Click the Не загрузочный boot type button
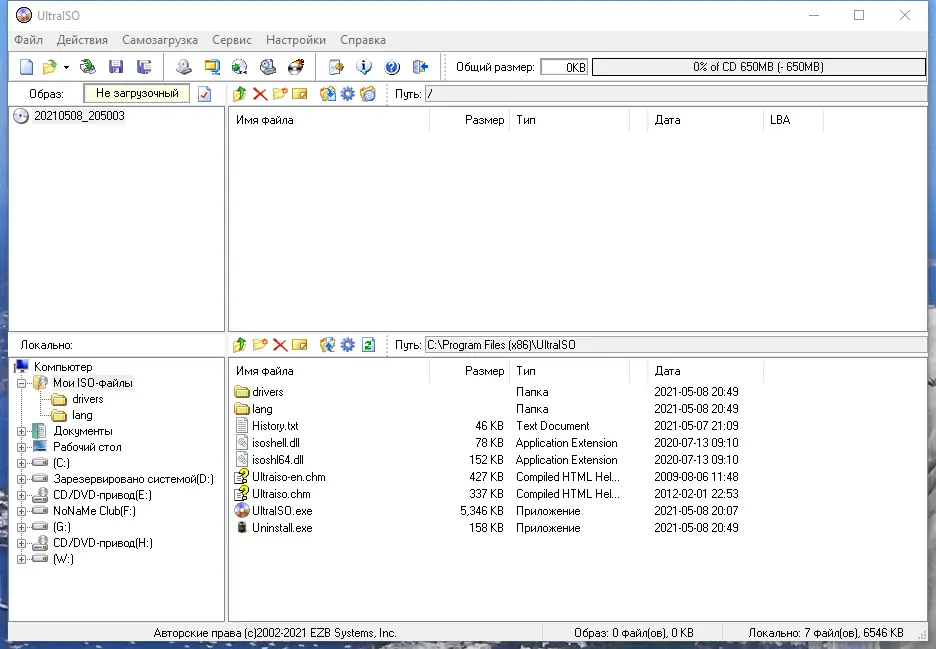 click(x=137, y=93)
